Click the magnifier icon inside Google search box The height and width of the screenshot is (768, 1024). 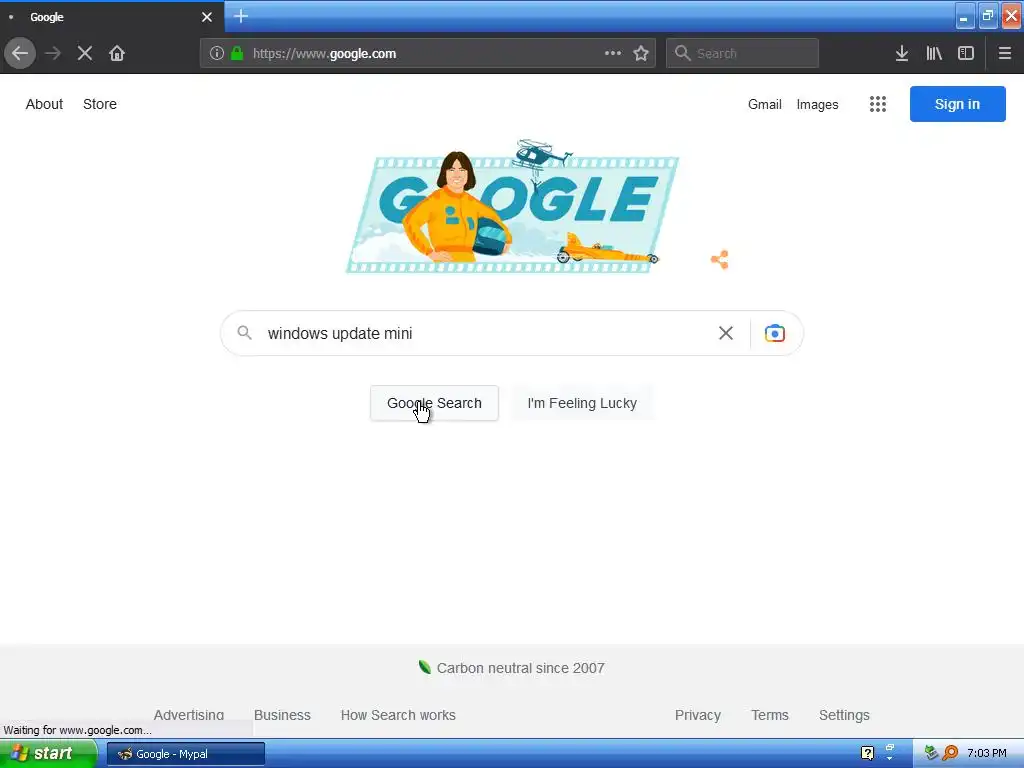point(244,333)
